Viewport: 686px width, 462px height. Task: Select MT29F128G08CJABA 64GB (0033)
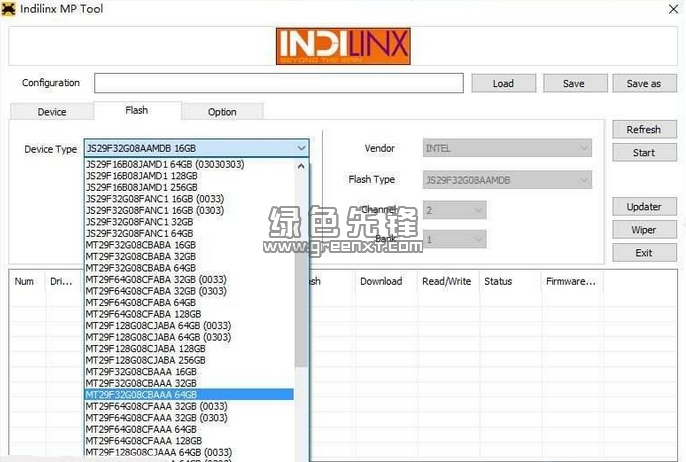point(189,326)
